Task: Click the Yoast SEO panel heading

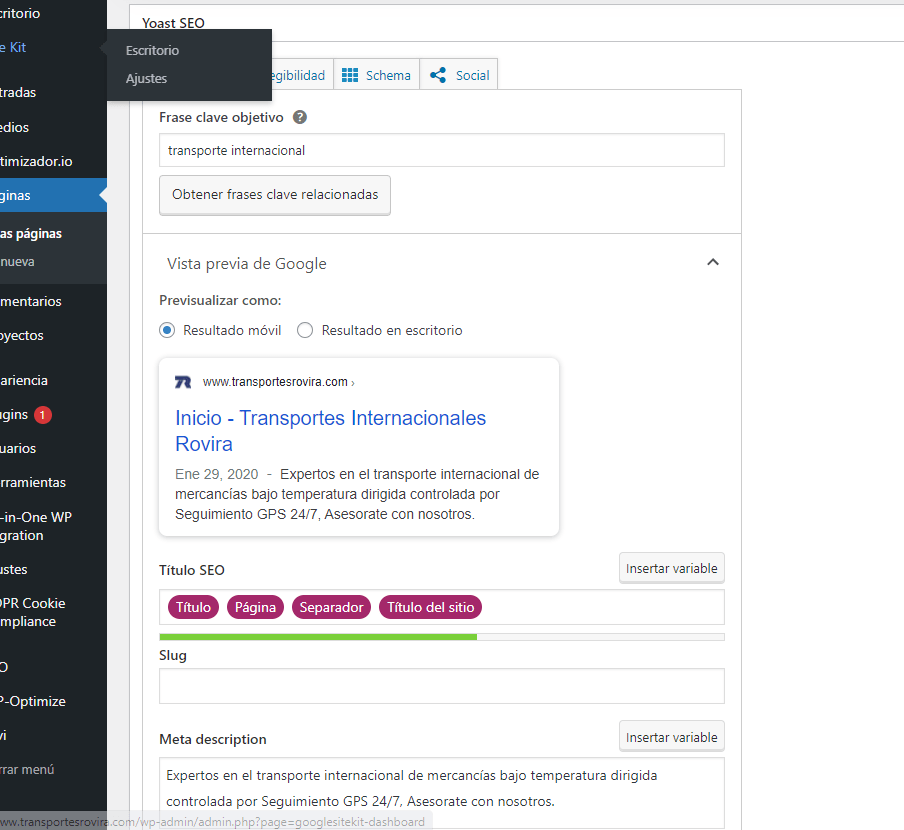Action: click(173, 23)
